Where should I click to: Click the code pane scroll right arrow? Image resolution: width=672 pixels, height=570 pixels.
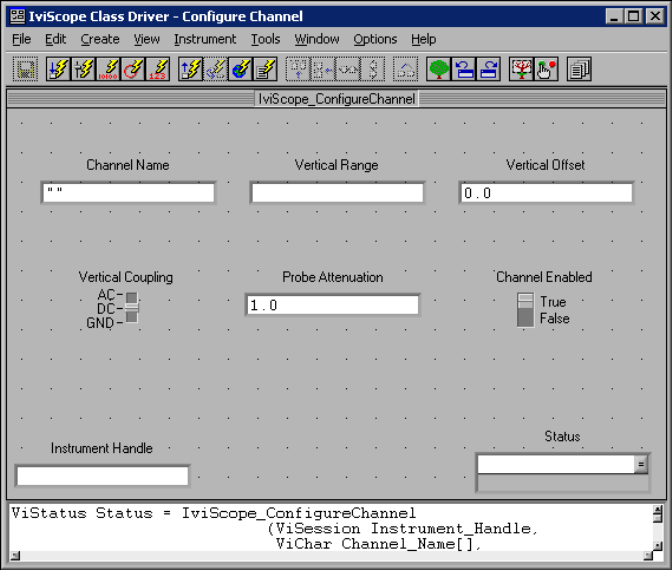pyautogui.click(x=648, y=556)
